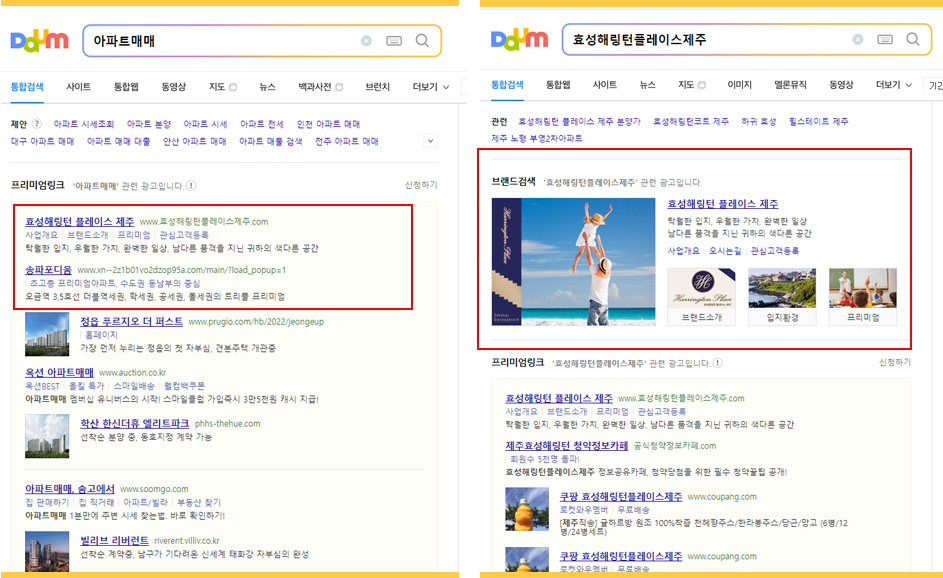Viewport: 943px width, 578px height.
Task: Click the 오시는길 link in brand search
Action: [725, 251]
